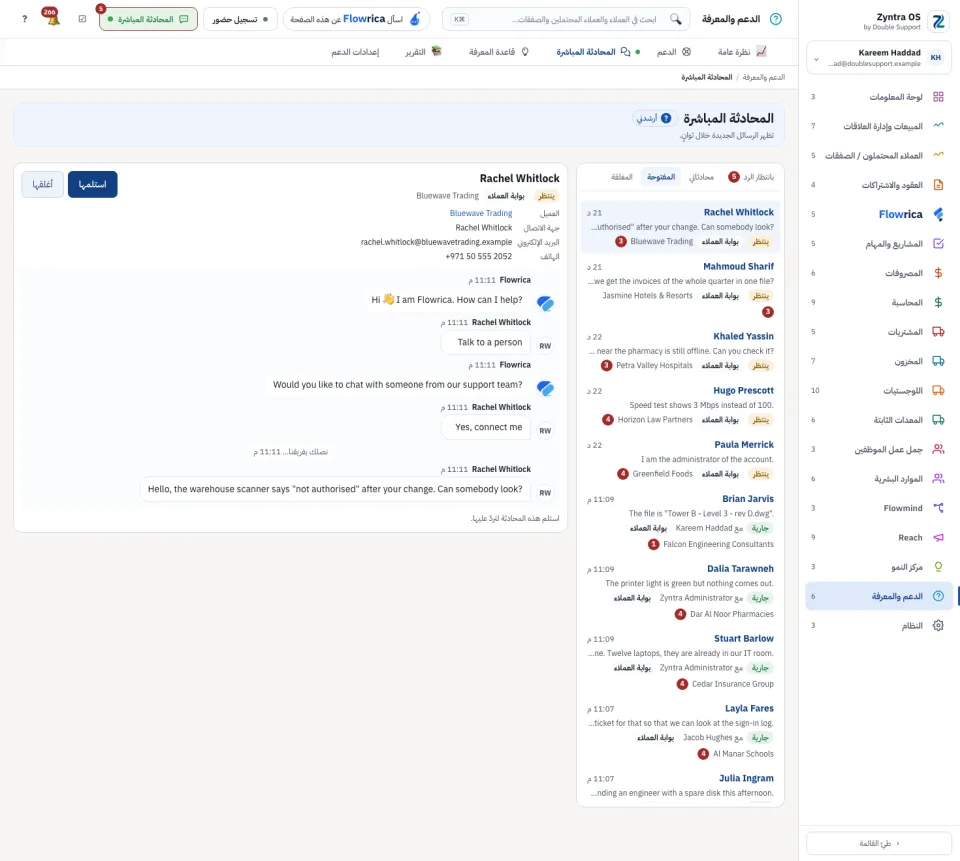Open the Reach megaphone icon in sidebar
The image size is (960, 861).
pos(938,537)
